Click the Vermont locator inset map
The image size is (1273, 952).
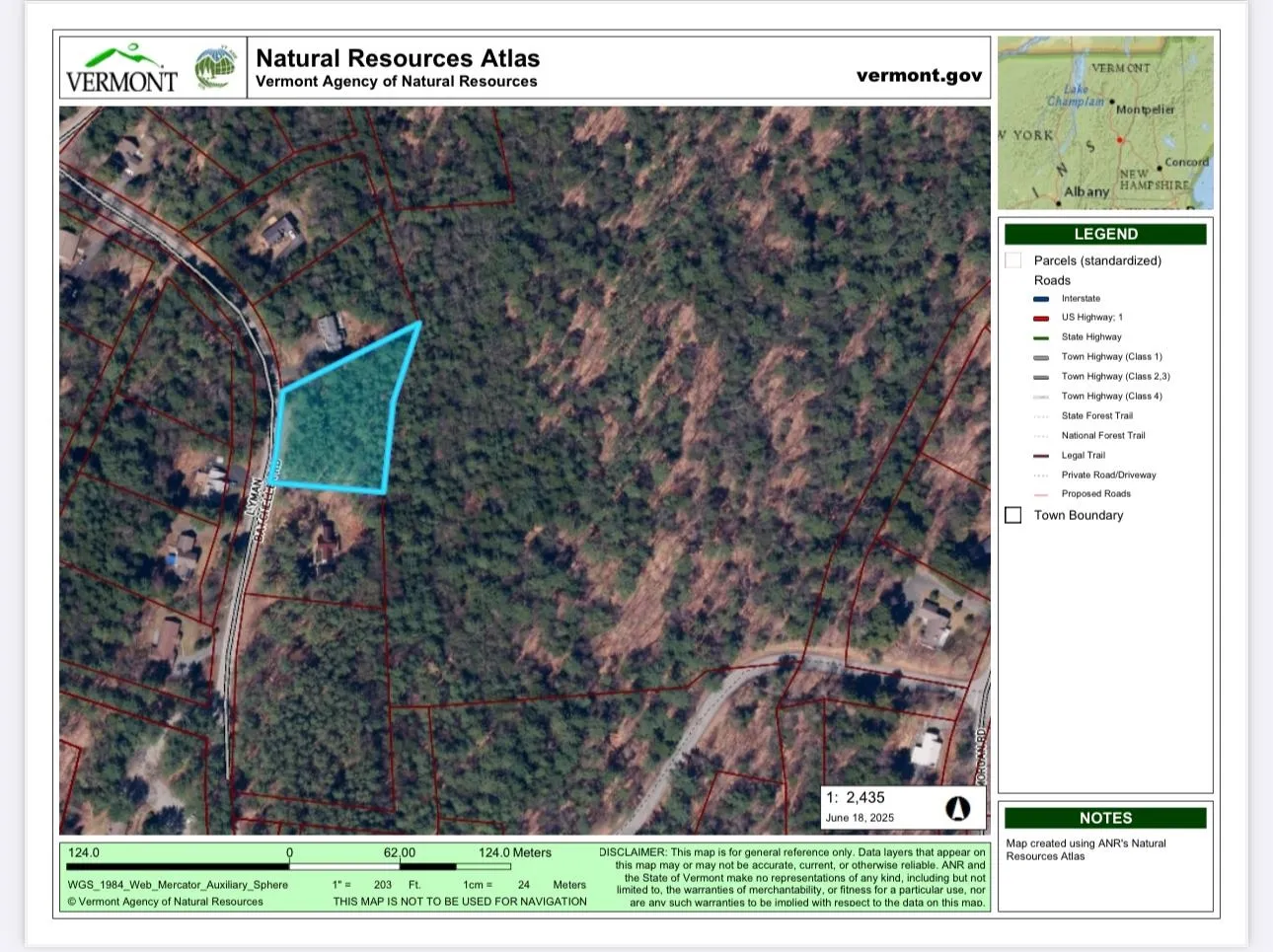click(1105, 122)
